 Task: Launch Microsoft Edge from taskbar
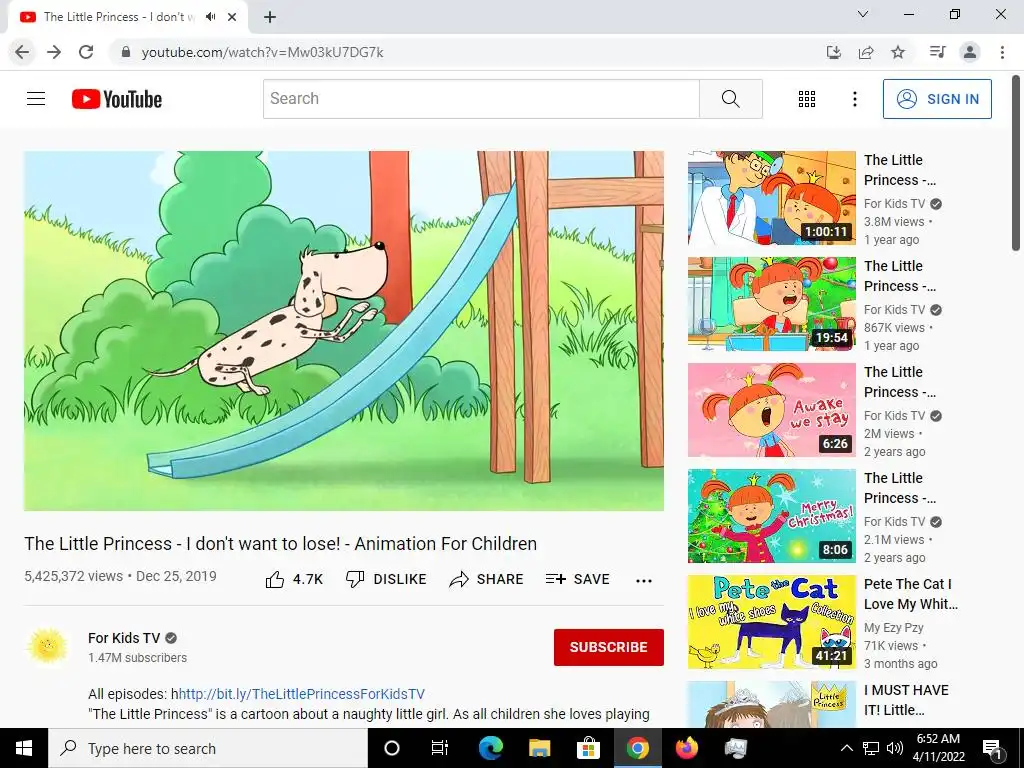491,748
